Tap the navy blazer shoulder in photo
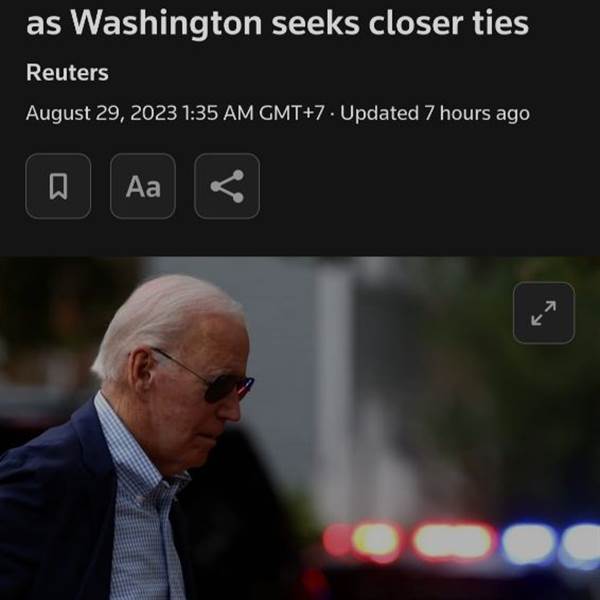 tap(50, 459)
